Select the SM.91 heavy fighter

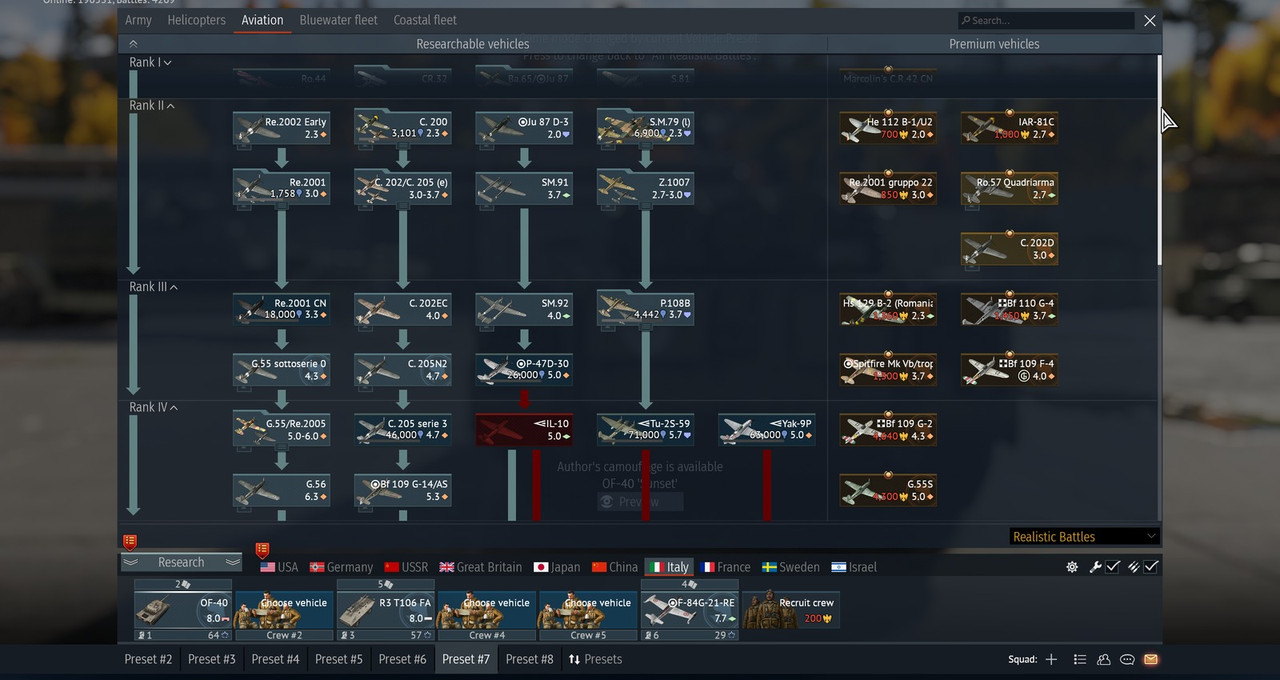coord(524,188)
